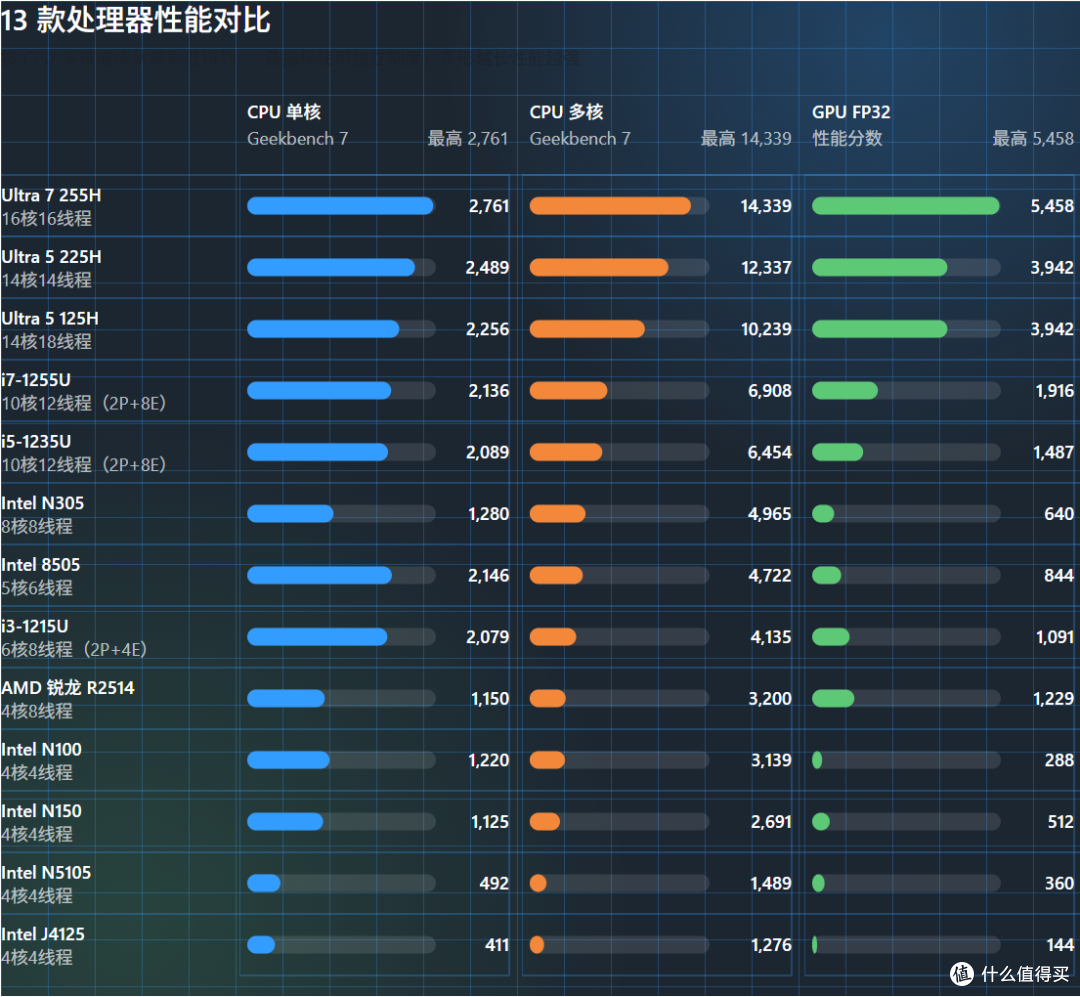Click the GPU score 360
Screen dimensions: 1080x997
click(1059, 883)
